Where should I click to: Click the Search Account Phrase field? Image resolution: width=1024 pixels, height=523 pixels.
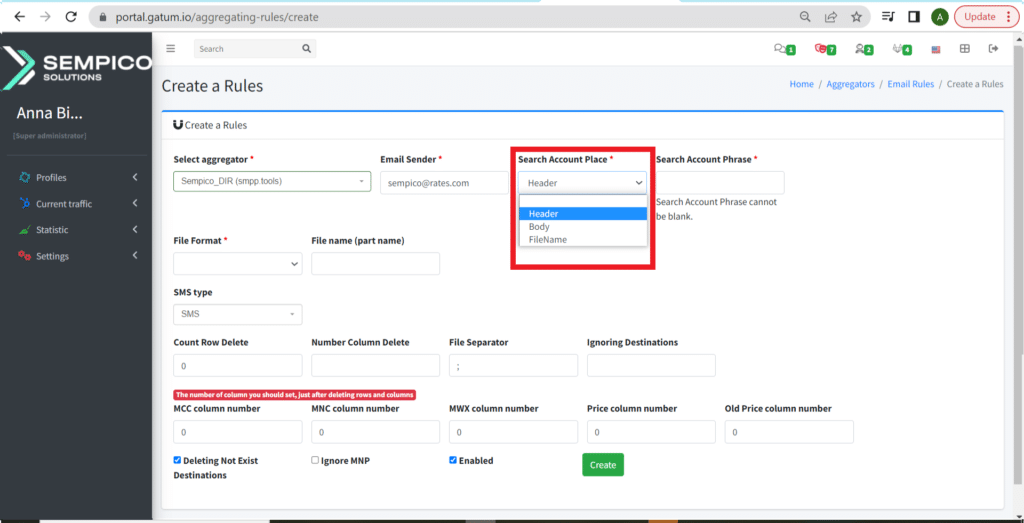pyautogui.click(x=720, y=183)
